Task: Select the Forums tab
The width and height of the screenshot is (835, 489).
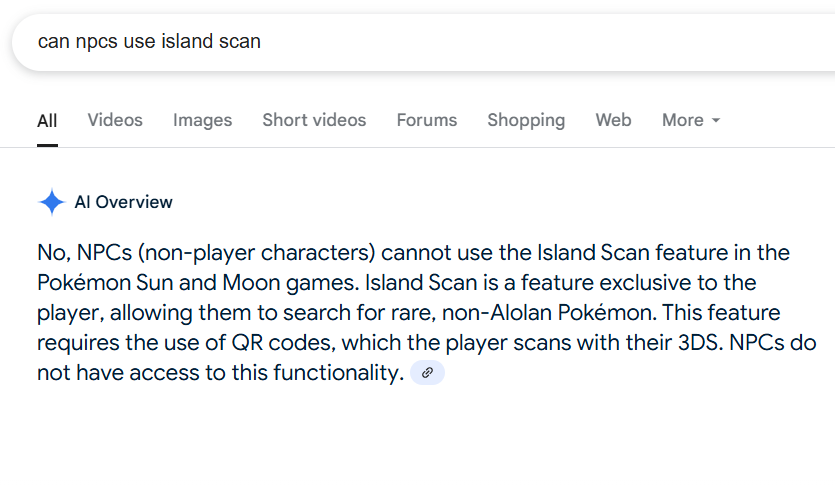Action: click(x=427, y=120)
